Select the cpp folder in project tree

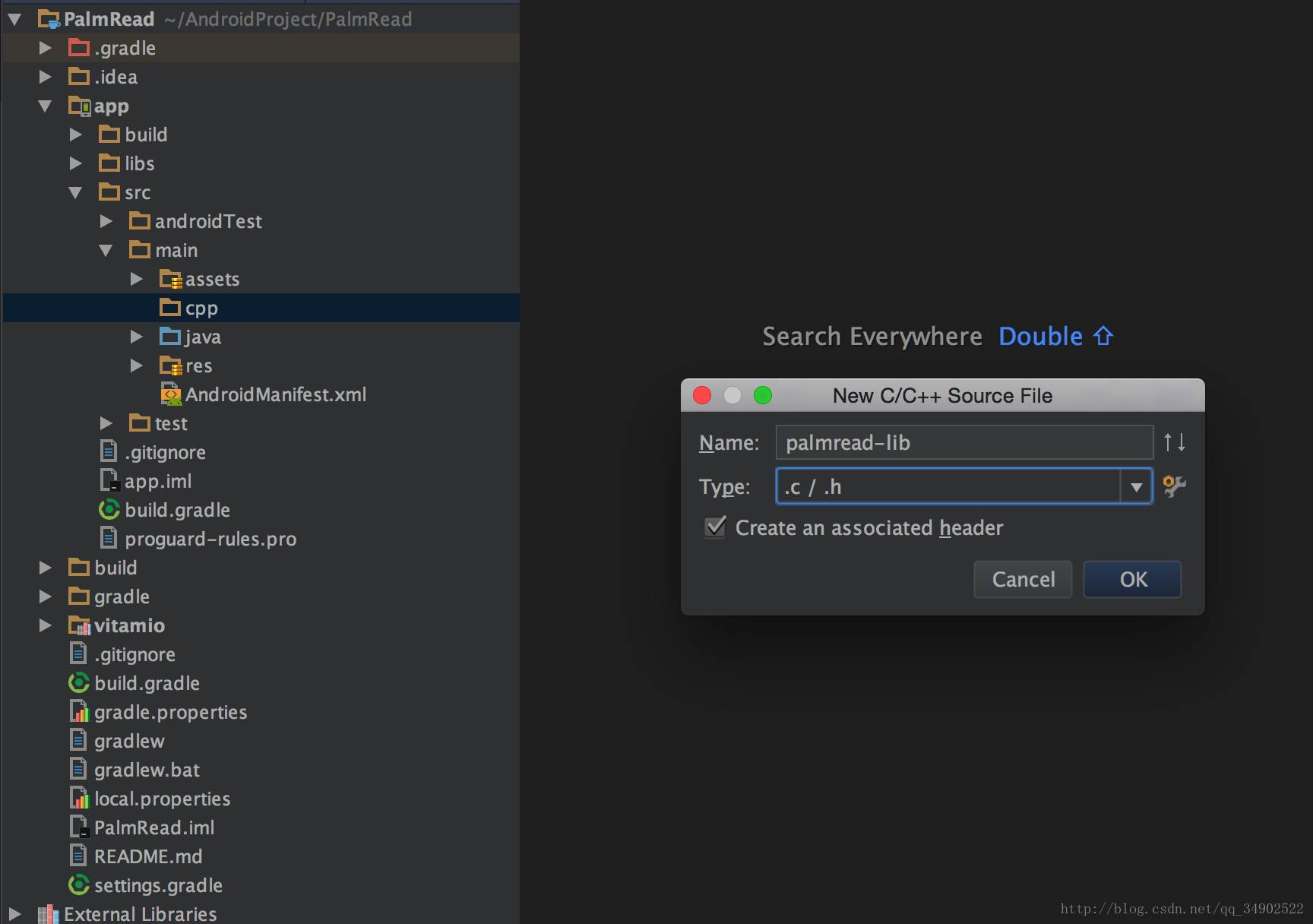click(x=201, y=308)
